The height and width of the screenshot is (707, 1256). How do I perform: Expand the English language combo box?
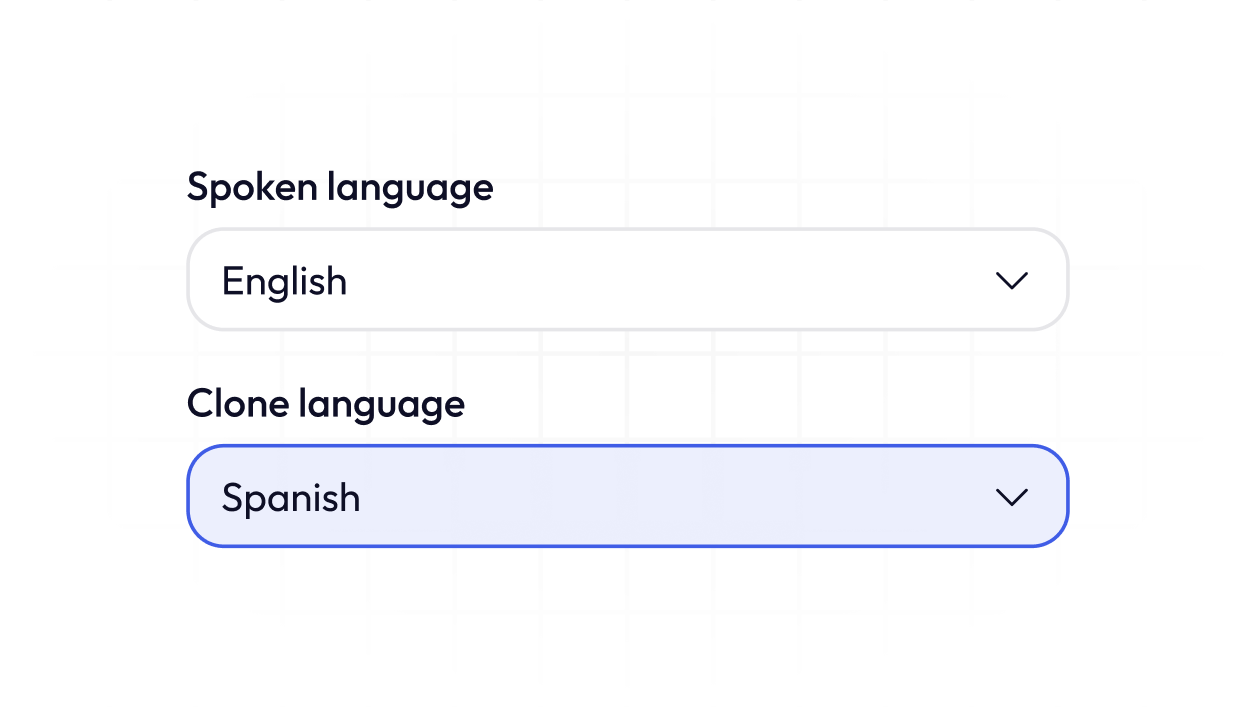tap(627, 280)
